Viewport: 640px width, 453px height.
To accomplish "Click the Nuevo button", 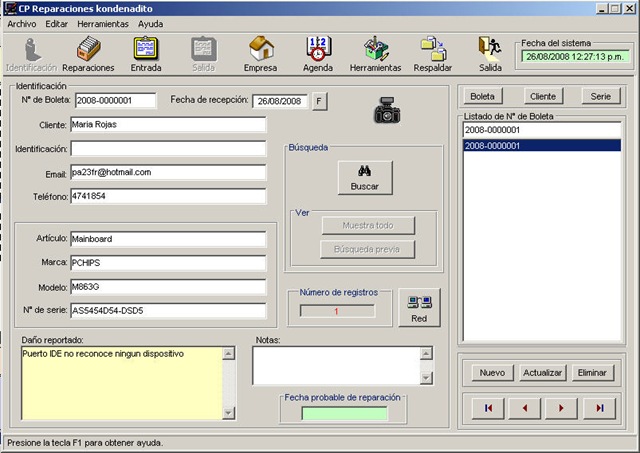I will coord(492,373).
